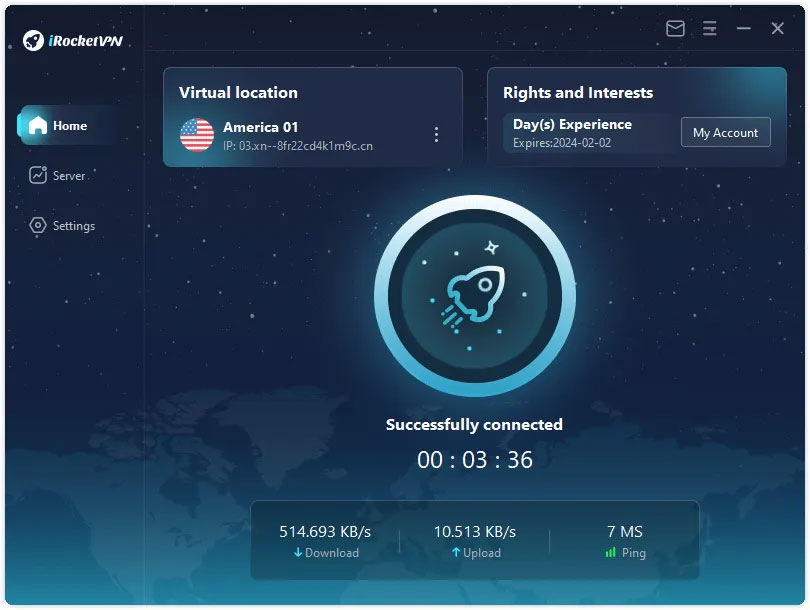Click the Upload arrow icon

coord(455,552)
